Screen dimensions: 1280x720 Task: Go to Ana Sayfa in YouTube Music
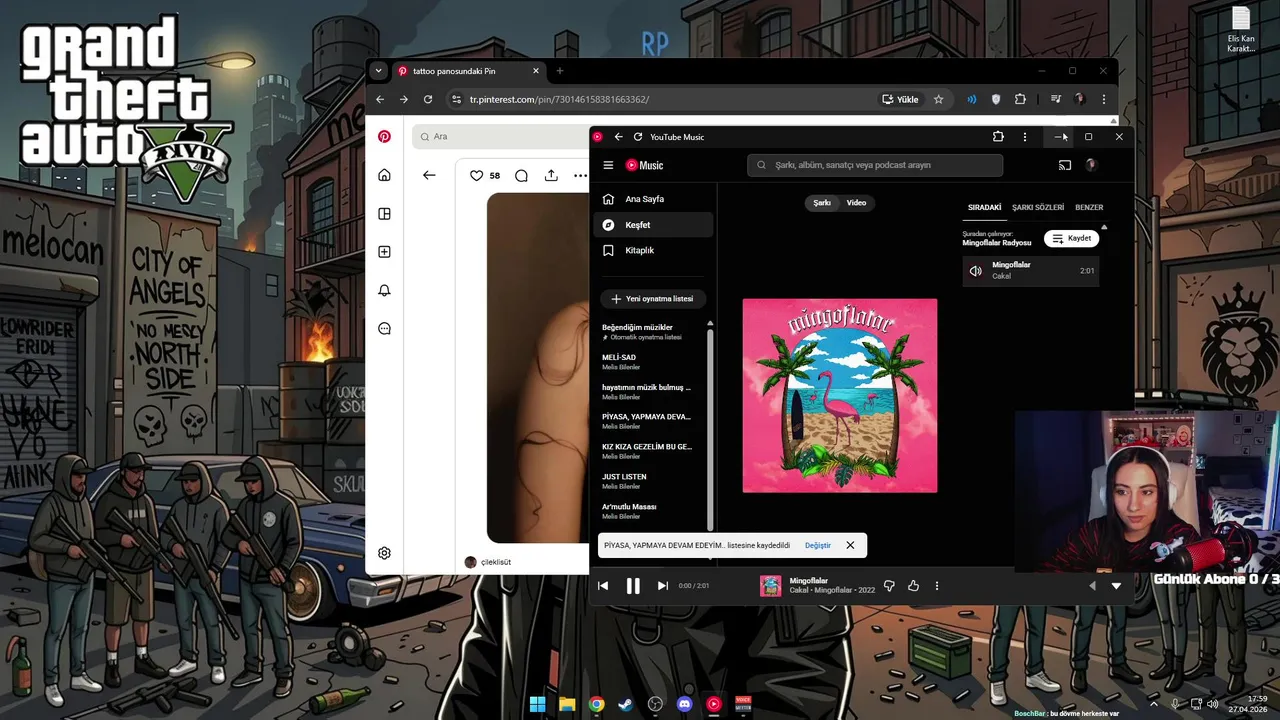[654, 199]
